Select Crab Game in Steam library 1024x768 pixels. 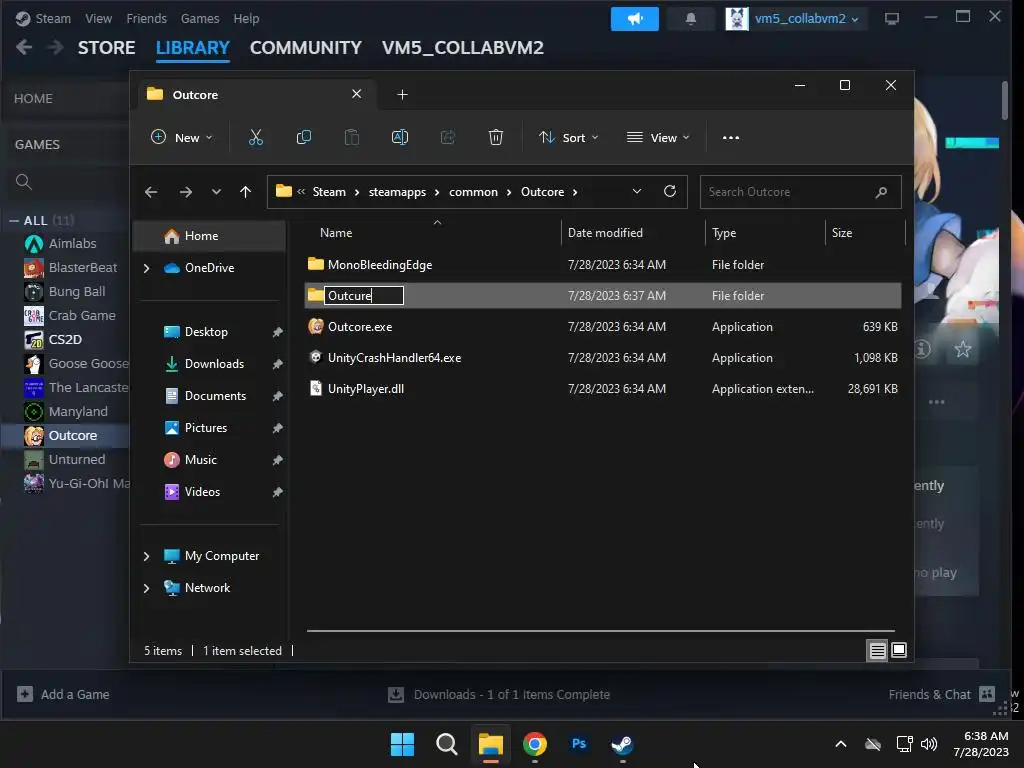[x=82, y=315]
